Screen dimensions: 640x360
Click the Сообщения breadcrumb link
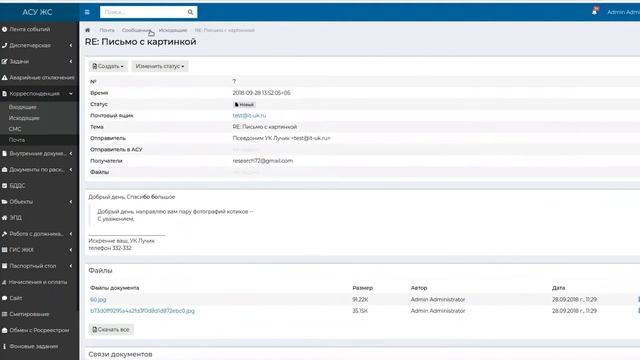point(136,30)
